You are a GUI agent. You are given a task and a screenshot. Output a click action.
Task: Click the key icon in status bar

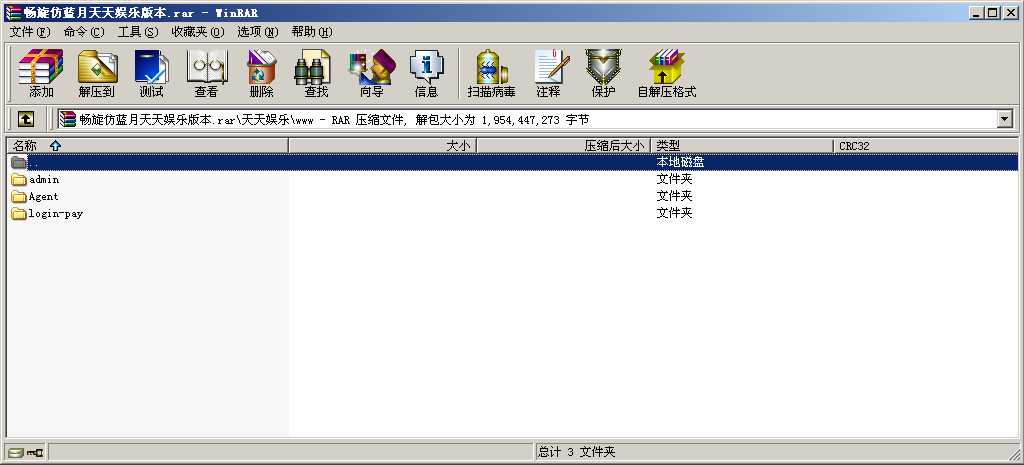[35, 452]
